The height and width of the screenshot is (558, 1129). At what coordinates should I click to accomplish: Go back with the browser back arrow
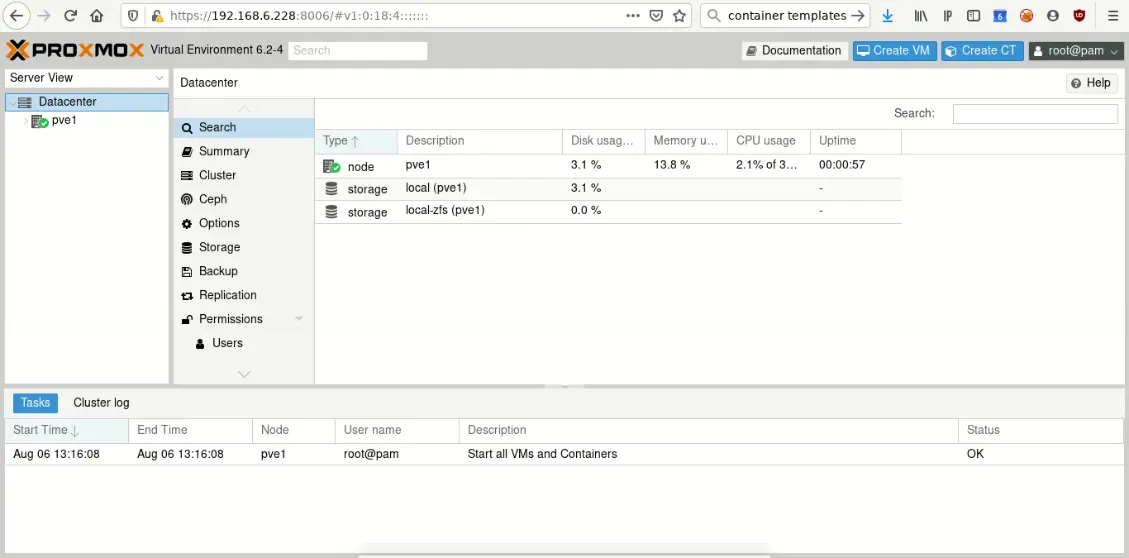tap(17, 16)
